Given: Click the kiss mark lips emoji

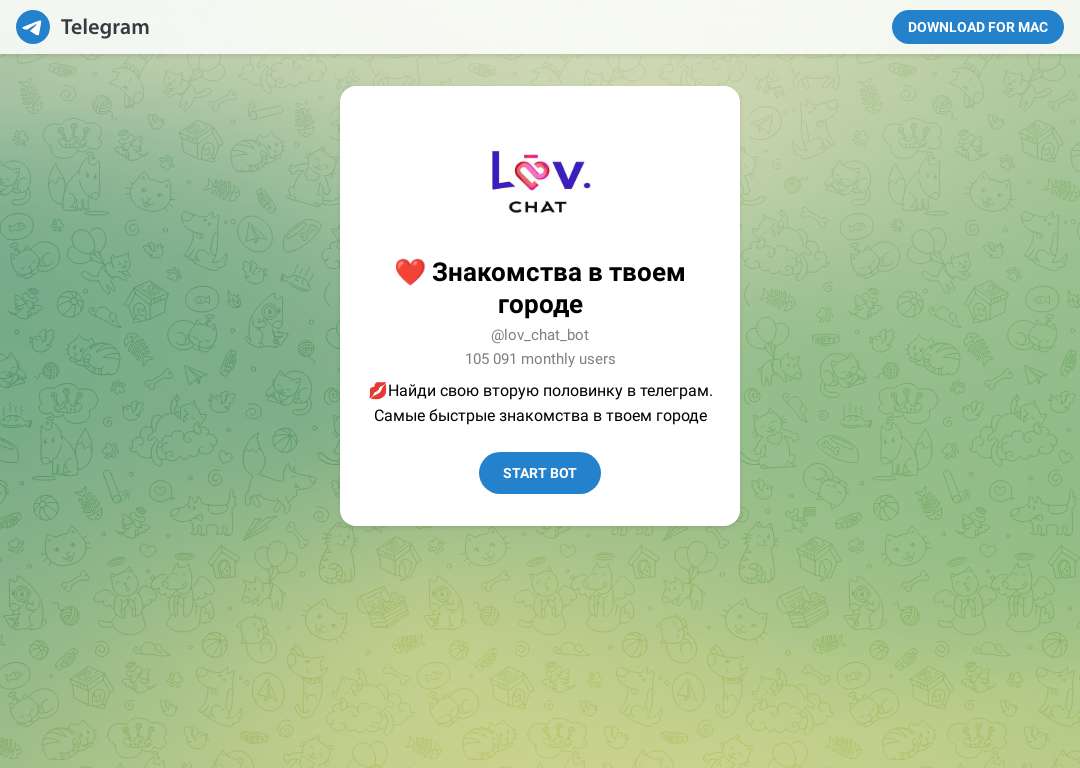Looking at the screenshot, I should coord(377,391).
